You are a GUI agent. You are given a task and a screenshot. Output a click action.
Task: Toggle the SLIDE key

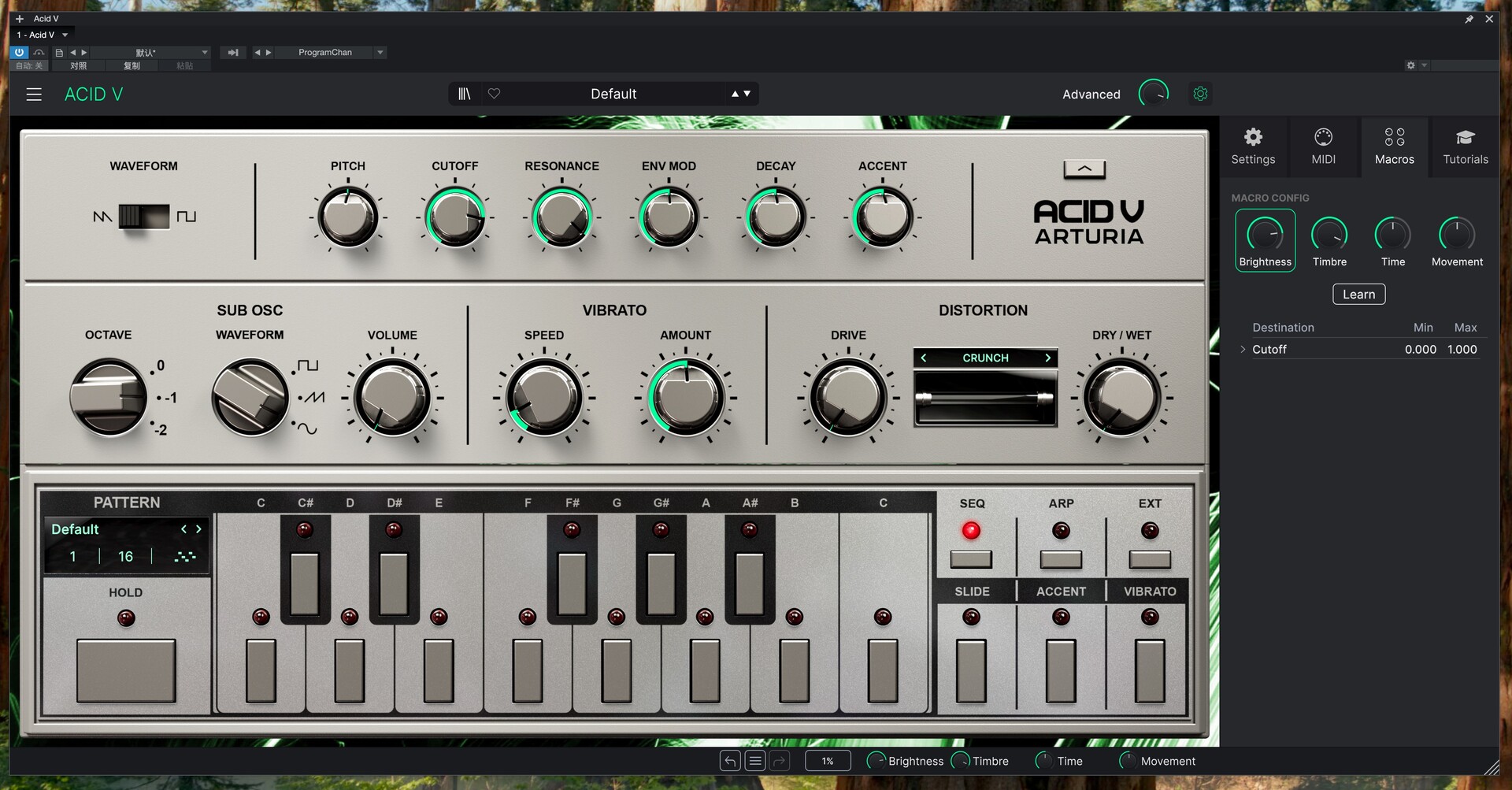(971, 671)
